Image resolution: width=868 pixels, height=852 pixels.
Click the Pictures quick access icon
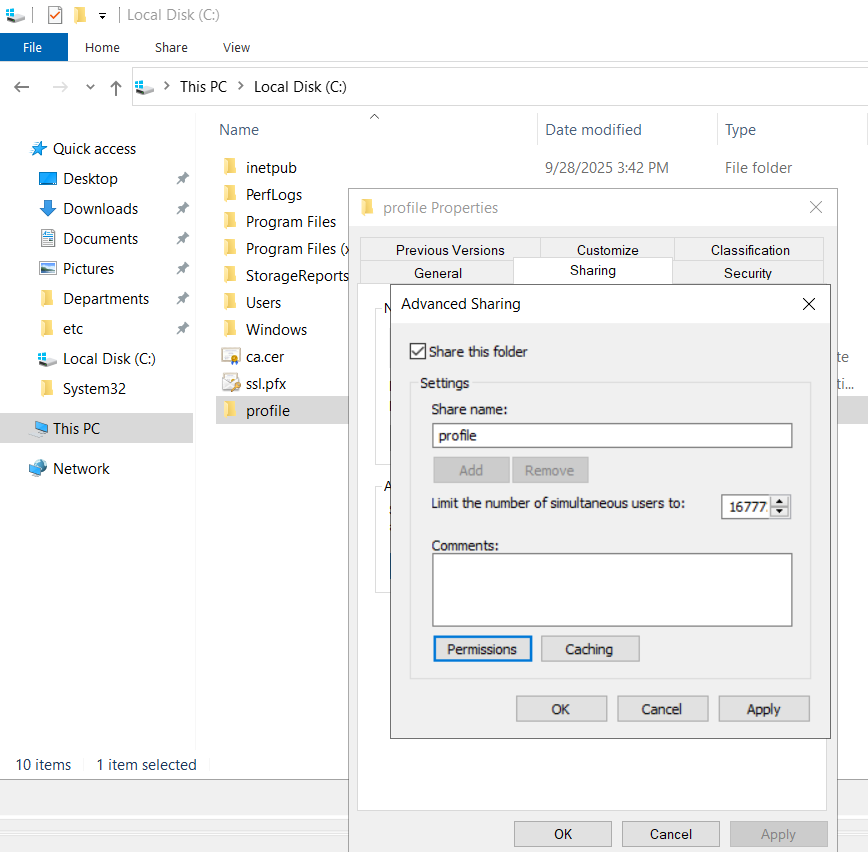(48, 268)
